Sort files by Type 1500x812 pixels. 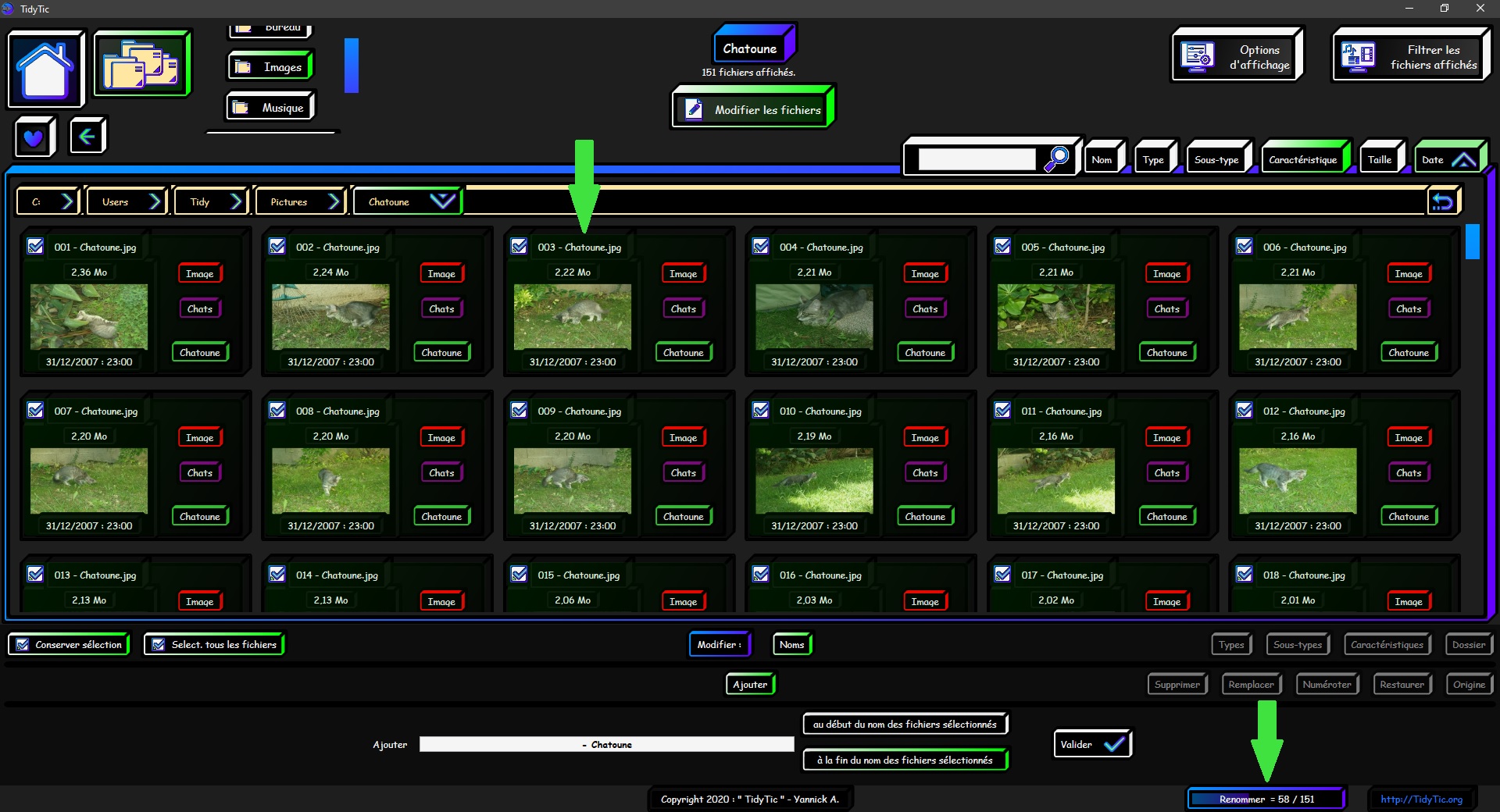[1154, 159]
